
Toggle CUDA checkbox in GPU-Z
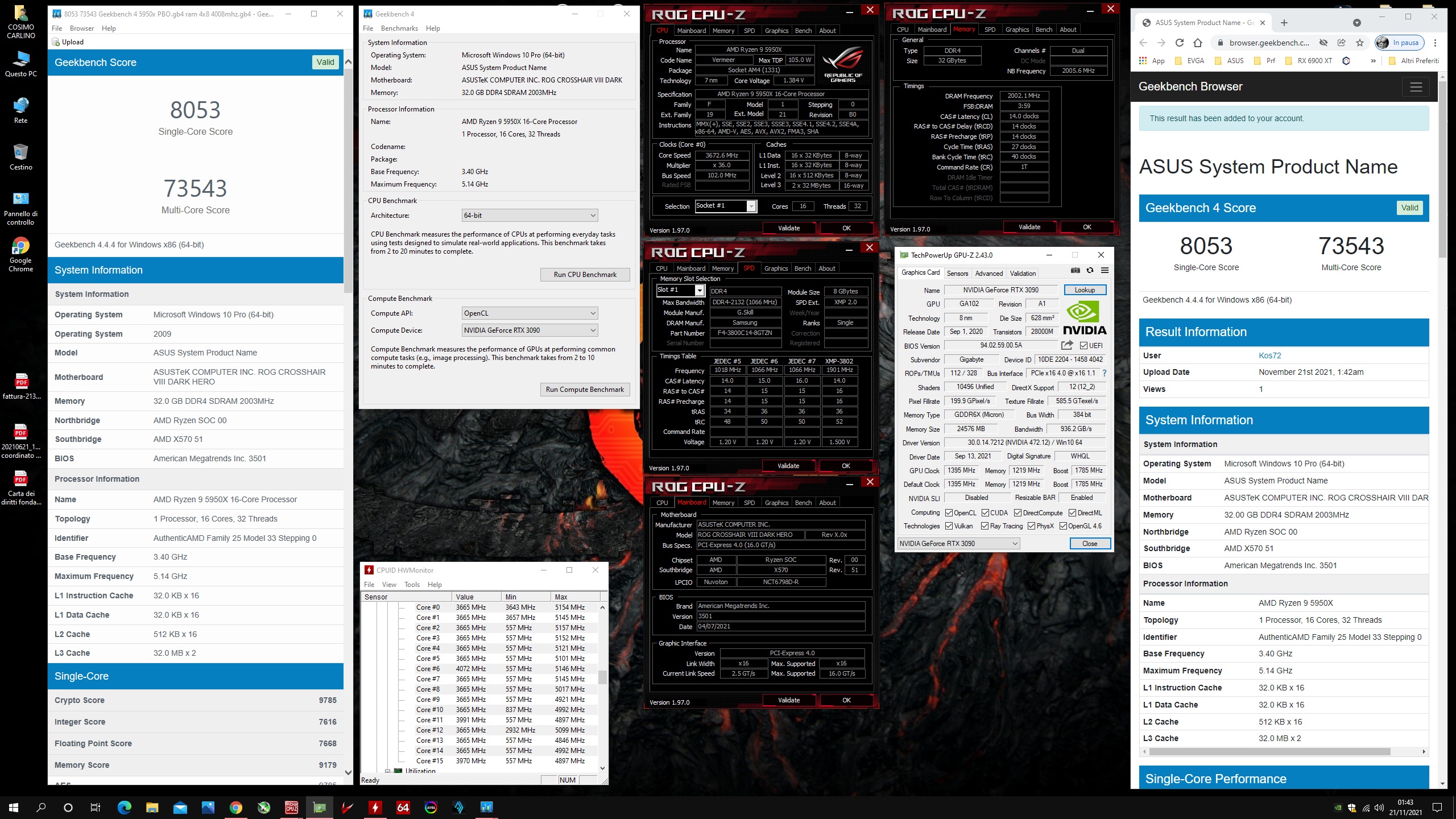(x=985, y=512)
